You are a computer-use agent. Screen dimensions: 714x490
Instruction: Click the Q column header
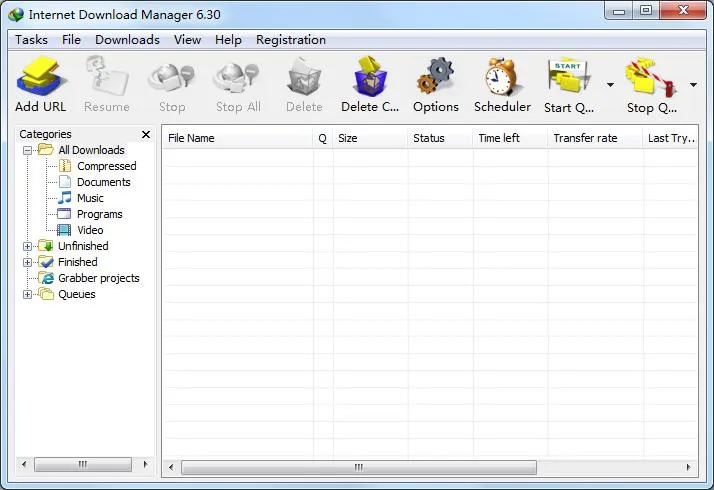(x=322, y=138)
